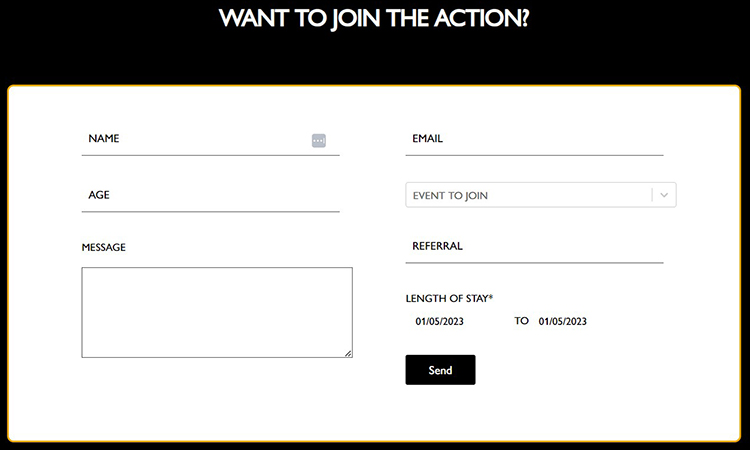This screenshot has width=750, height=450.
Task: Click the MESSAGE label above the text area
Action: (x=104, y=247)
